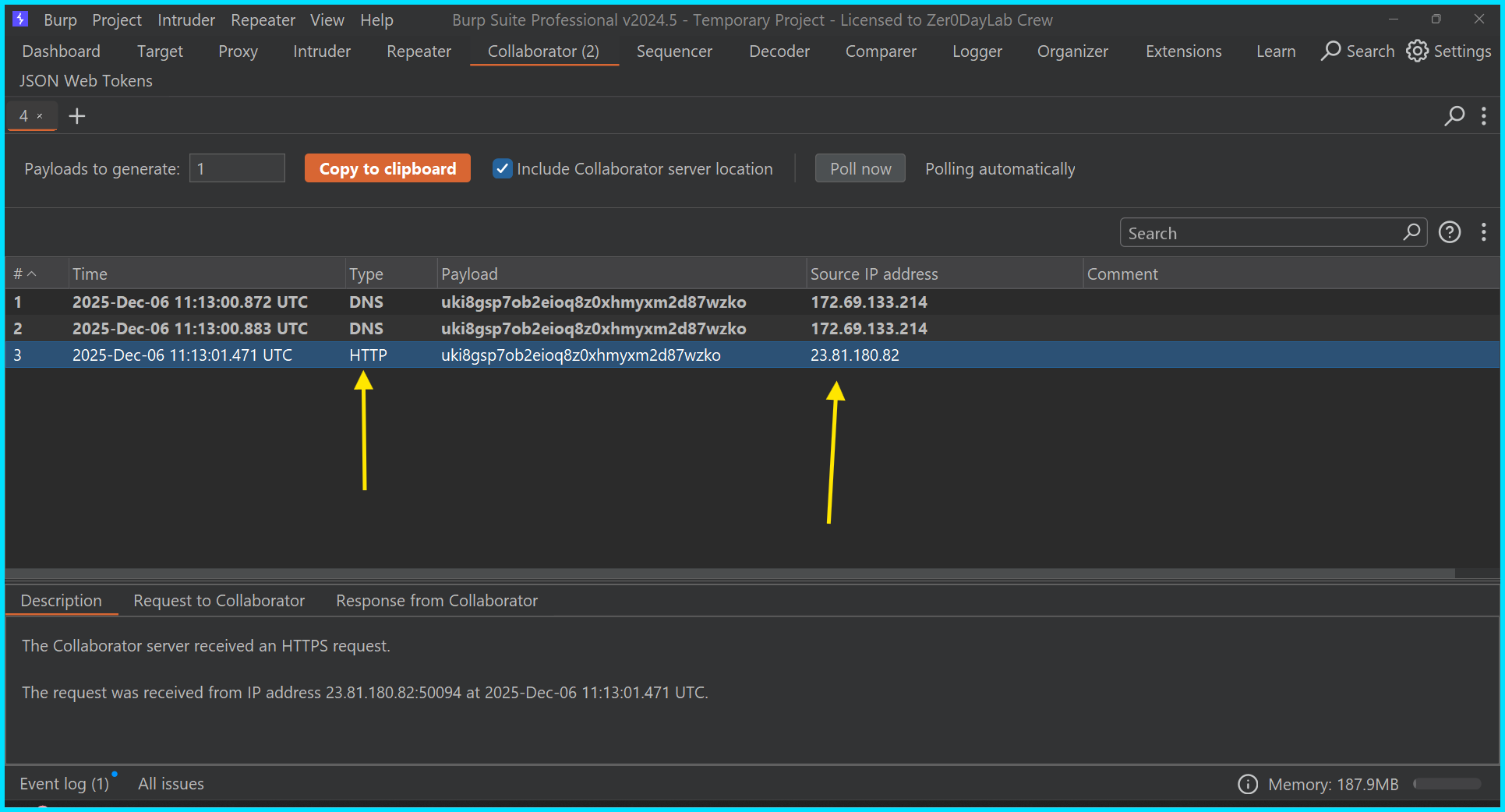Switch to the Dashboard tab
This screenshot has width=1505, height=812.
(61, 51)
